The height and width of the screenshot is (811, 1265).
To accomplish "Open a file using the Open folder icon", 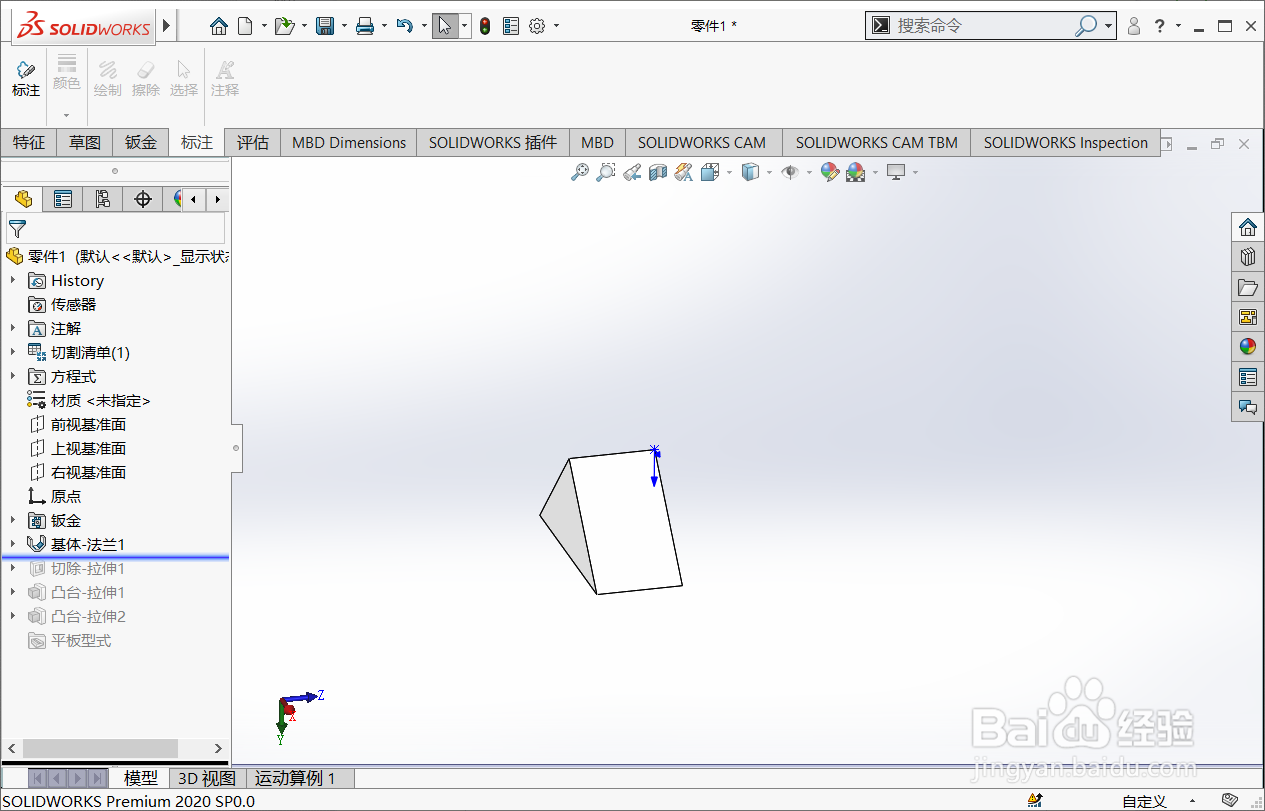I will (x=284, y=26).
